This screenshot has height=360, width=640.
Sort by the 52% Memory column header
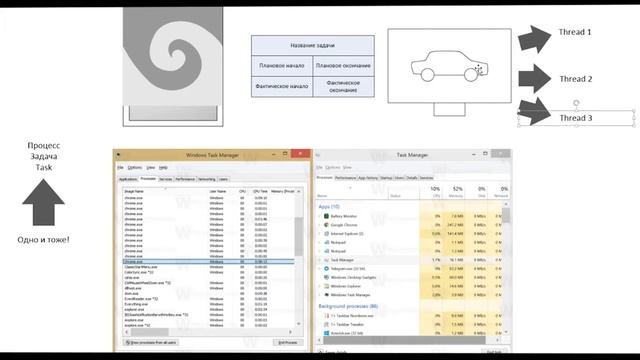pyautogui.click(x=453, y=192)
